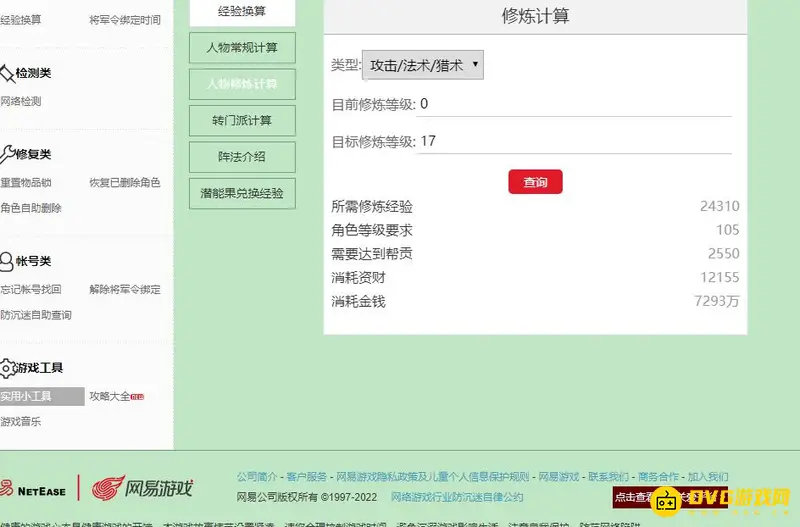Click the 检测类 section heading

[x=33, y=73]
